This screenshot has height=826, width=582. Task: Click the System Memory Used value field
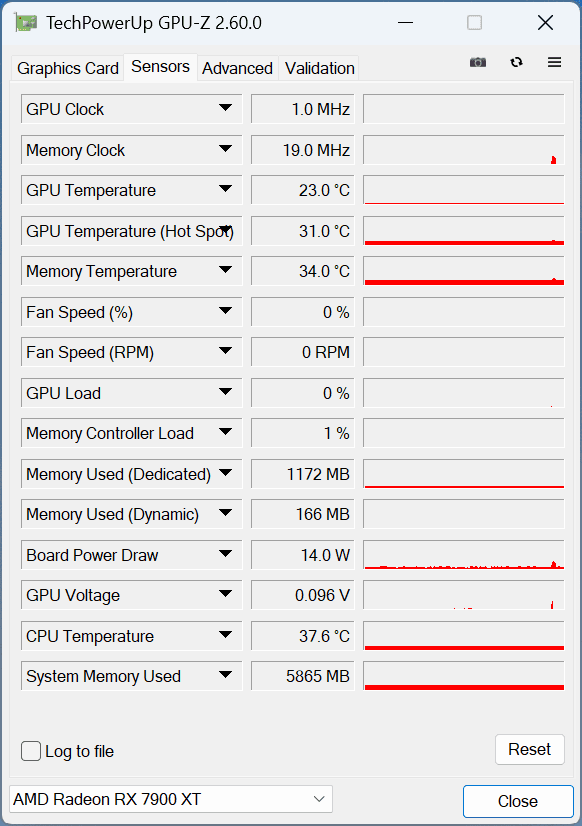[303, 676]
